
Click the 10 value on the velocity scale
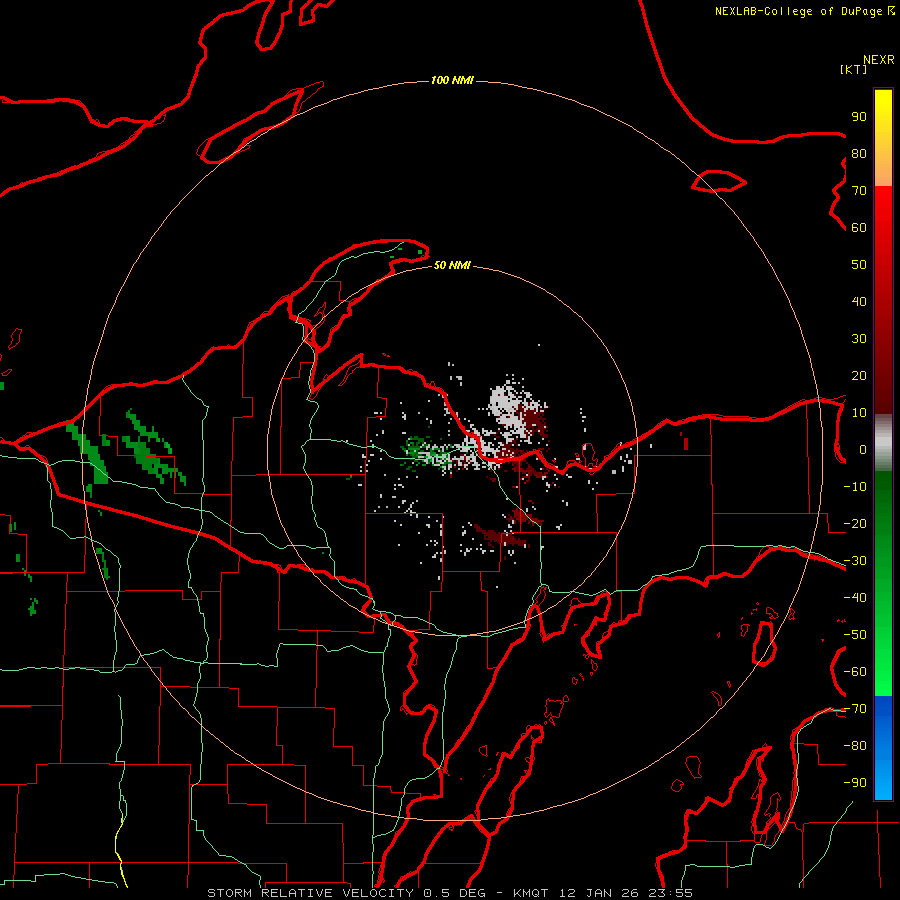point(859,413)
